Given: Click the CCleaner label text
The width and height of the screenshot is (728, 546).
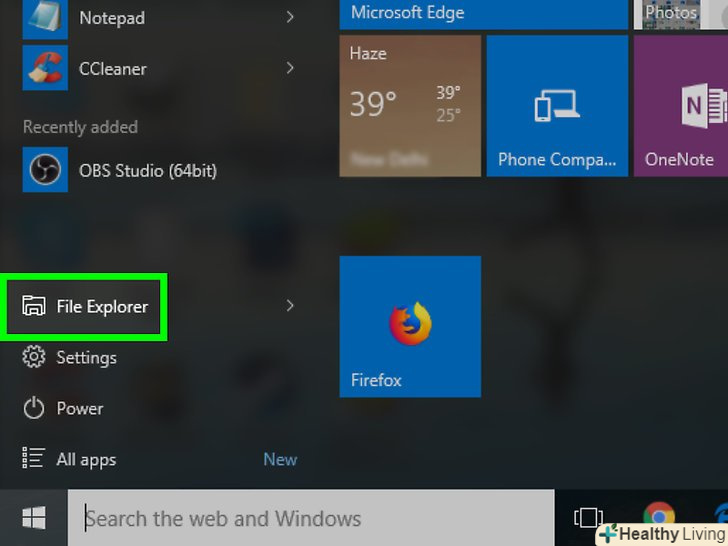Looking at the screenshot, I should tap(113, 69).
